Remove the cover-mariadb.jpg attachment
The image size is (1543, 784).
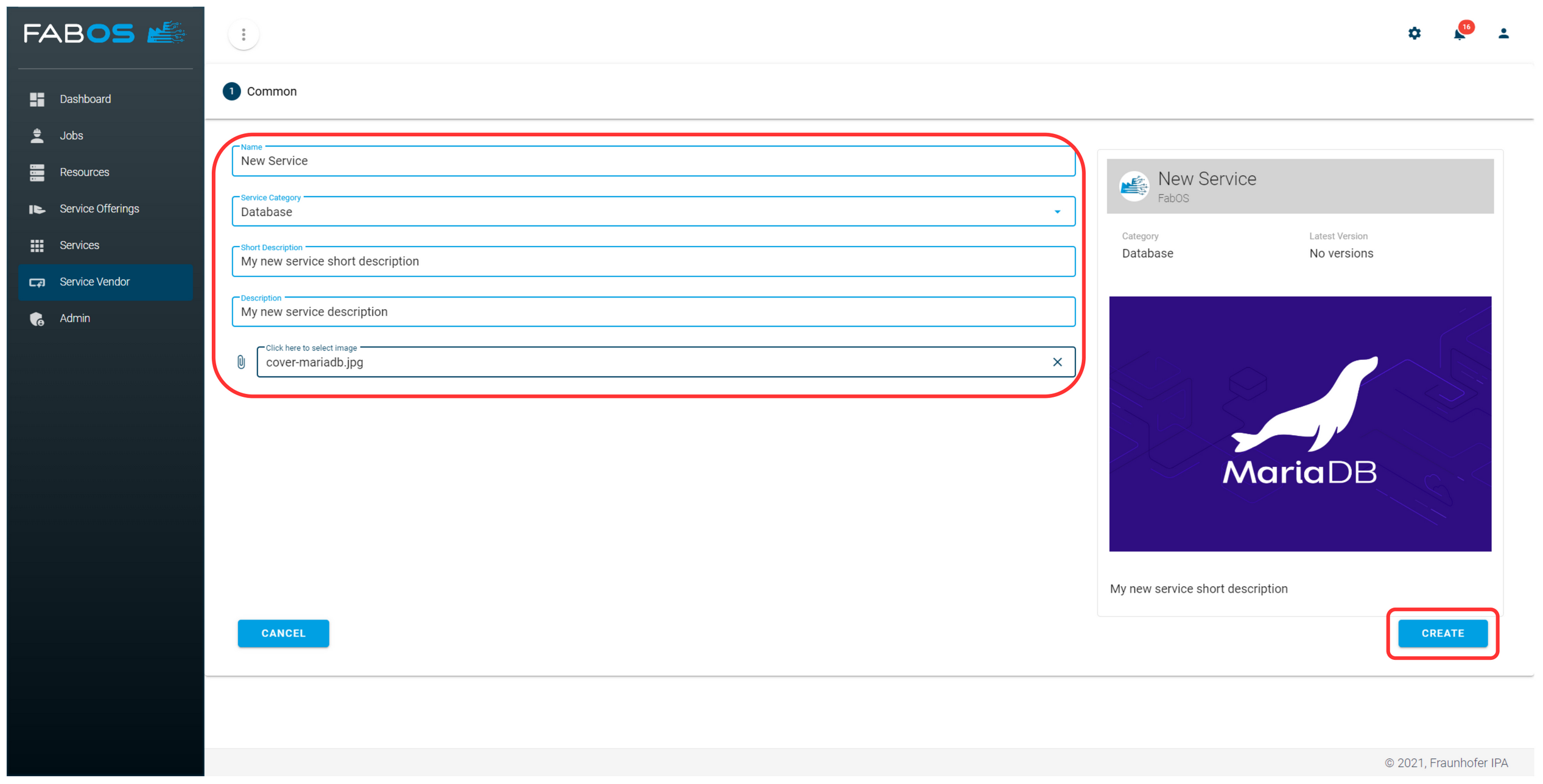(x=1057, y=362)
